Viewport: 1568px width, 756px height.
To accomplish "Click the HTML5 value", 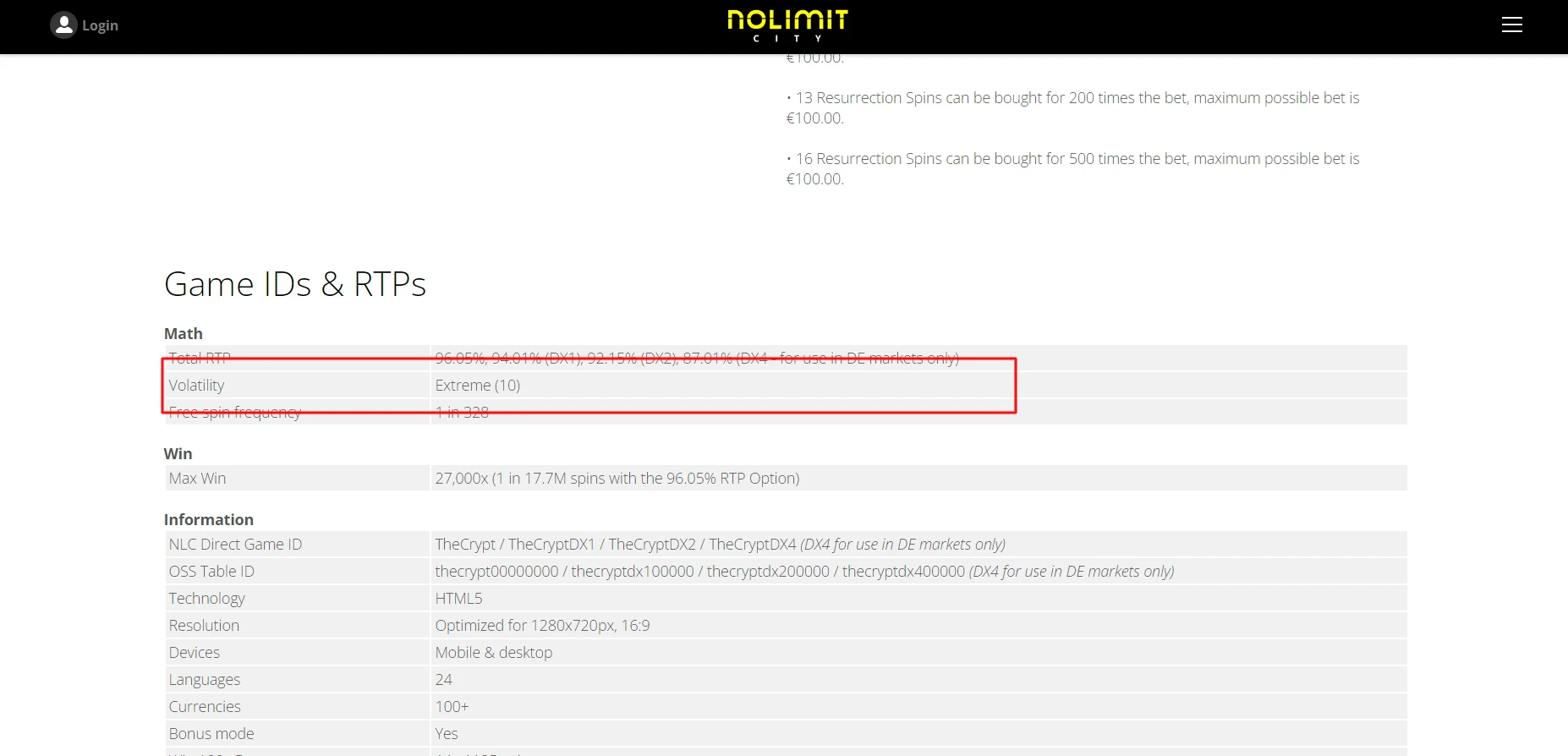I will (x=458, y=598).
